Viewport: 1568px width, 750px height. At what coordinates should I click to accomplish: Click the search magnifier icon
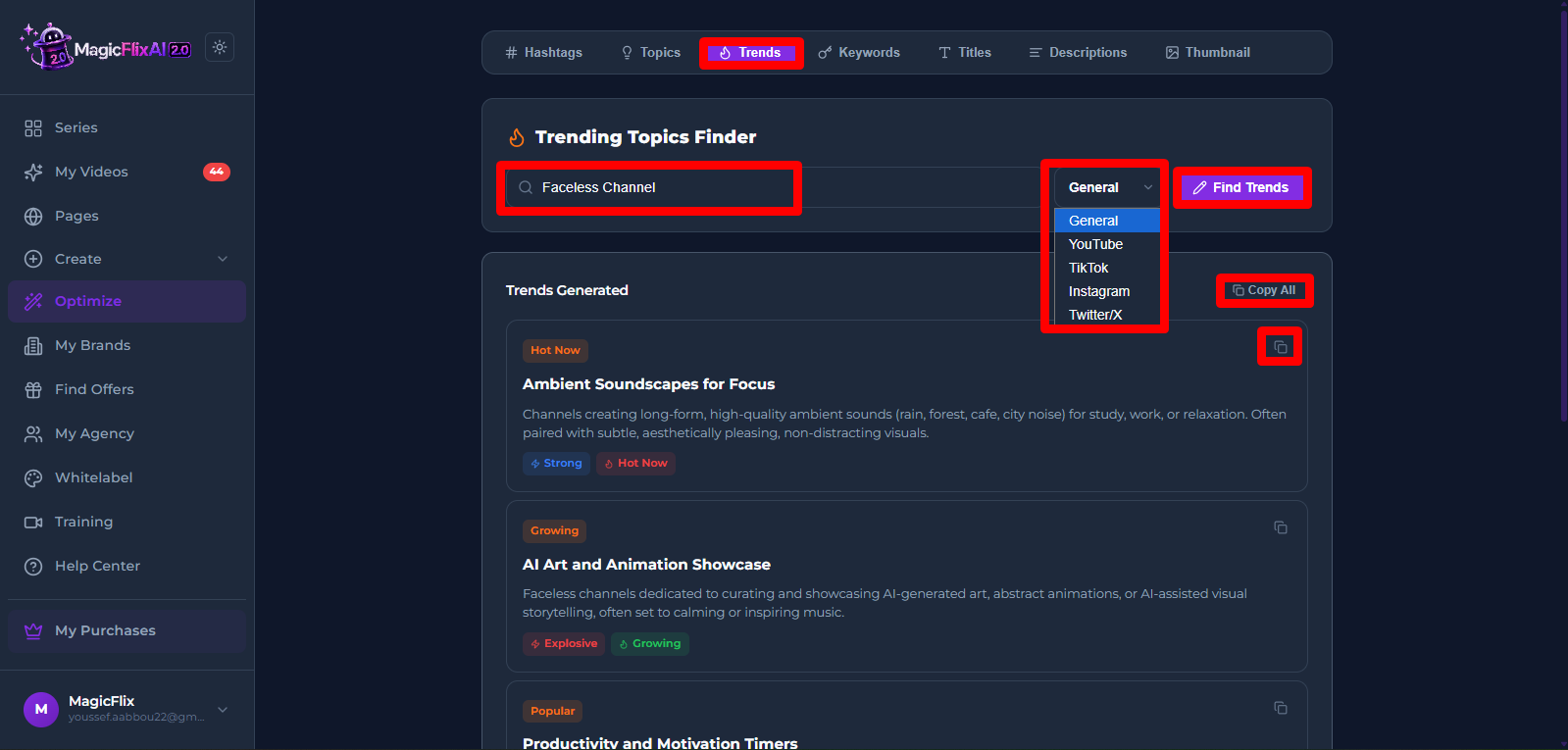coord(526,187)
